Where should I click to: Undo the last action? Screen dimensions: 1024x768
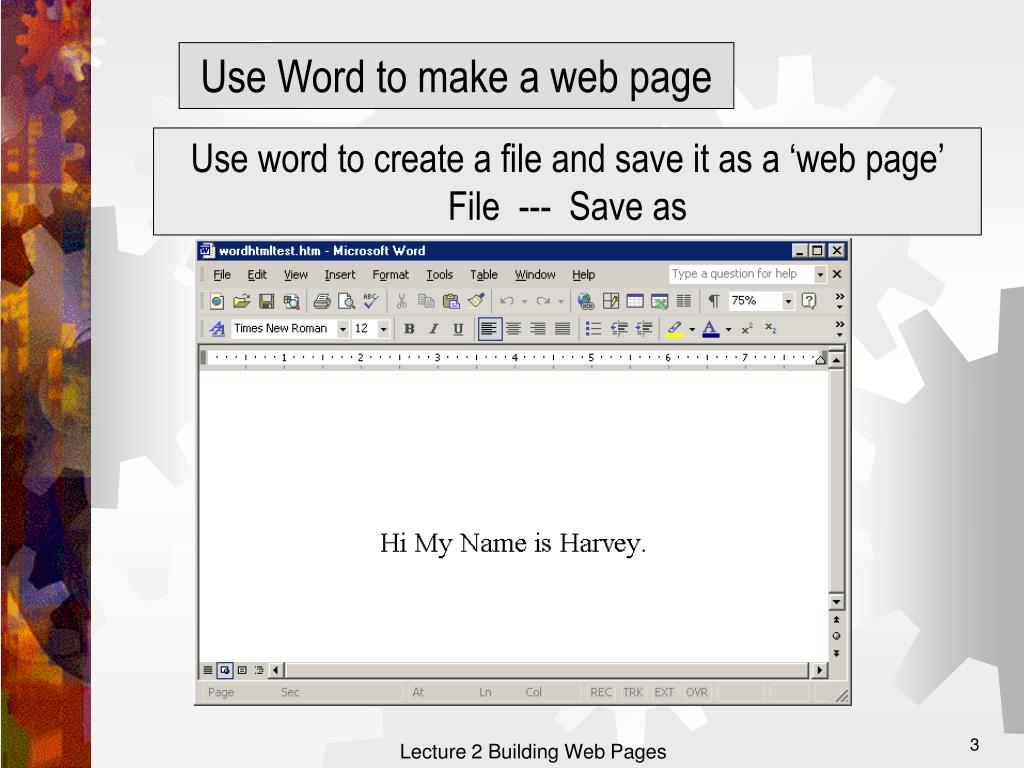[507, 301]
